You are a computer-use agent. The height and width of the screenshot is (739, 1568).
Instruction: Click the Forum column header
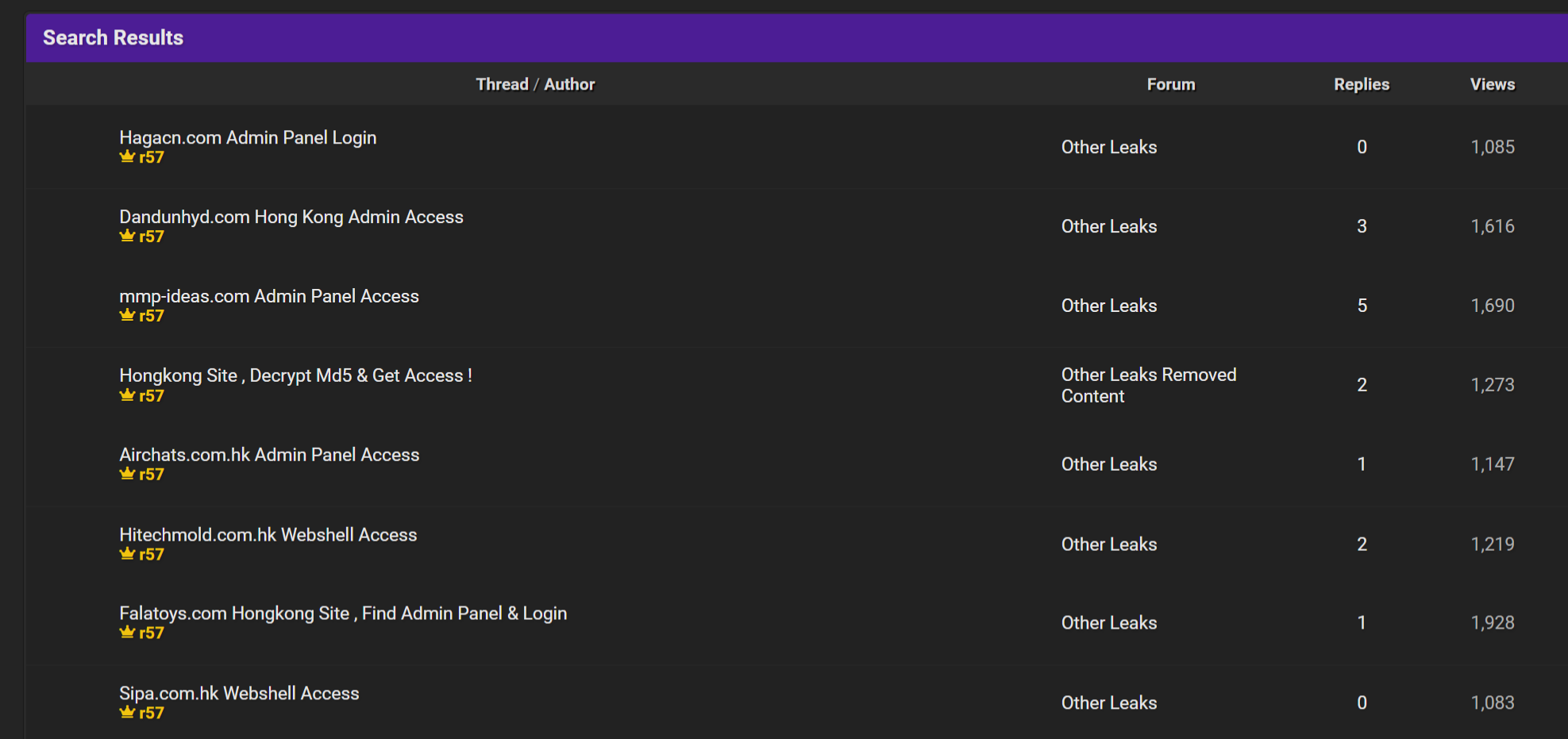[x=1171, y=84]
